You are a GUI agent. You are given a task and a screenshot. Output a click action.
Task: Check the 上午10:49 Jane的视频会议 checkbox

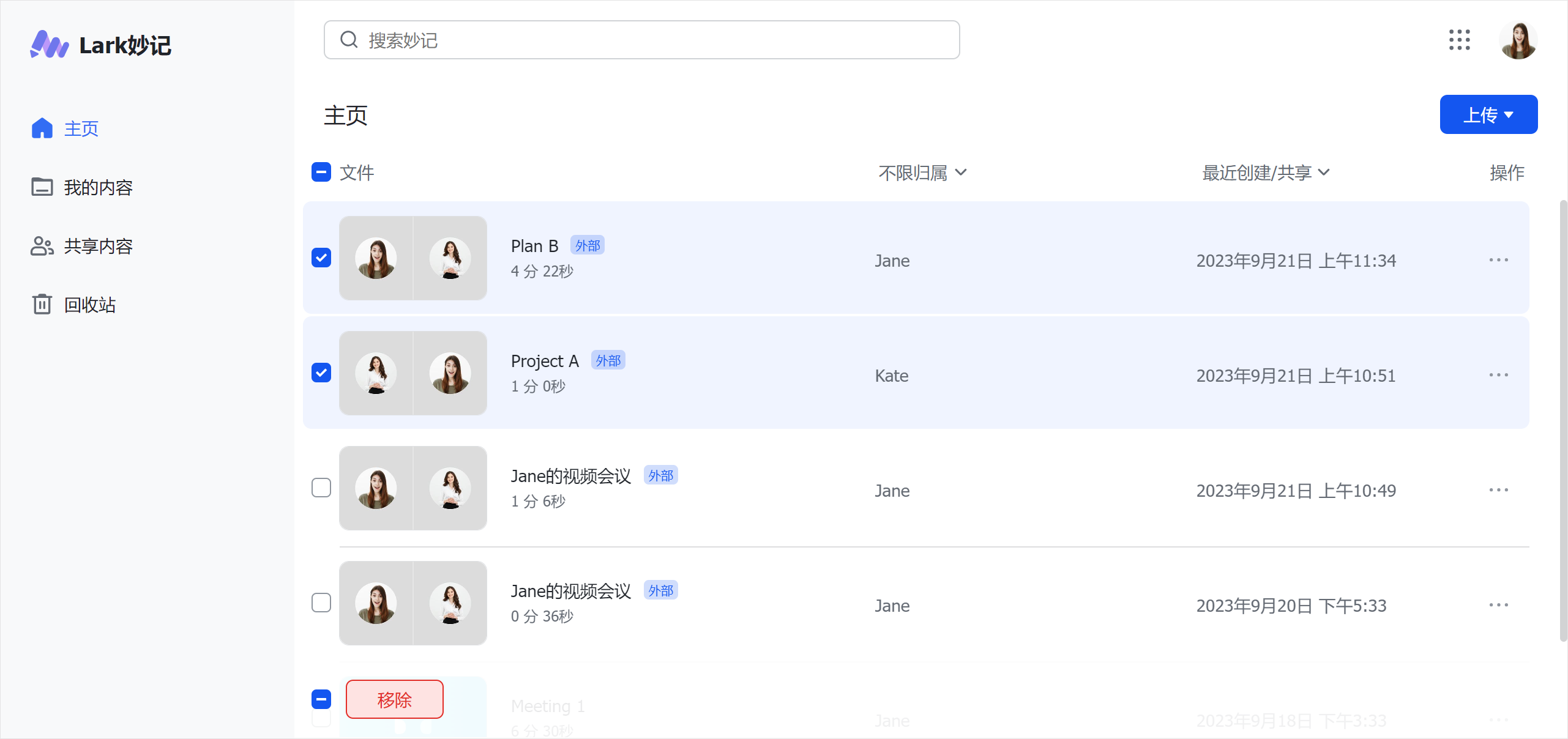tap(321, 488)
